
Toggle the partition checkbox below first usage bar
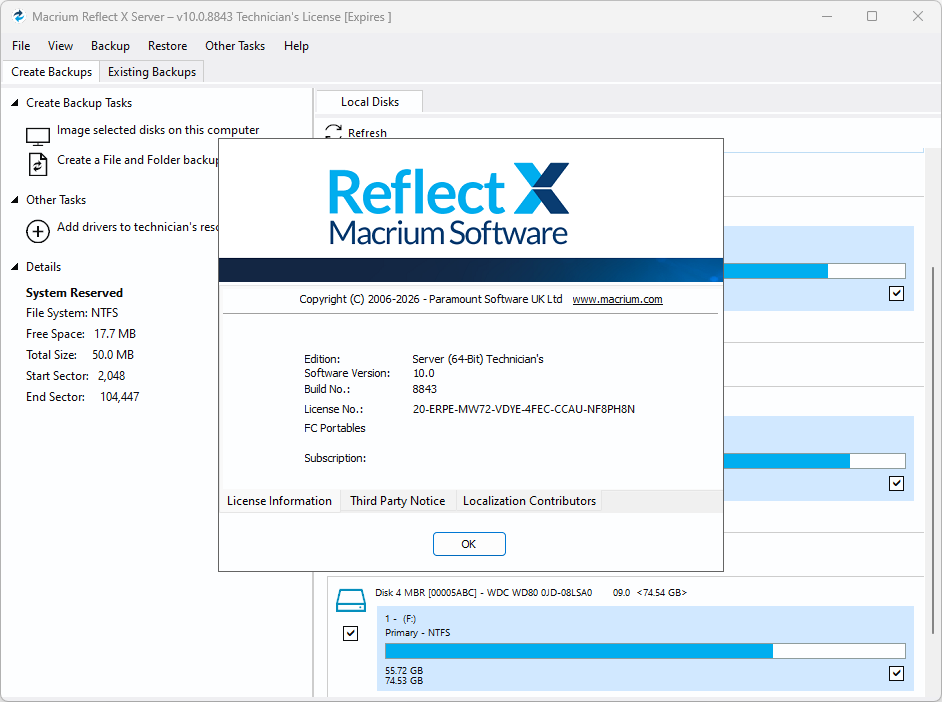(896, 293)
